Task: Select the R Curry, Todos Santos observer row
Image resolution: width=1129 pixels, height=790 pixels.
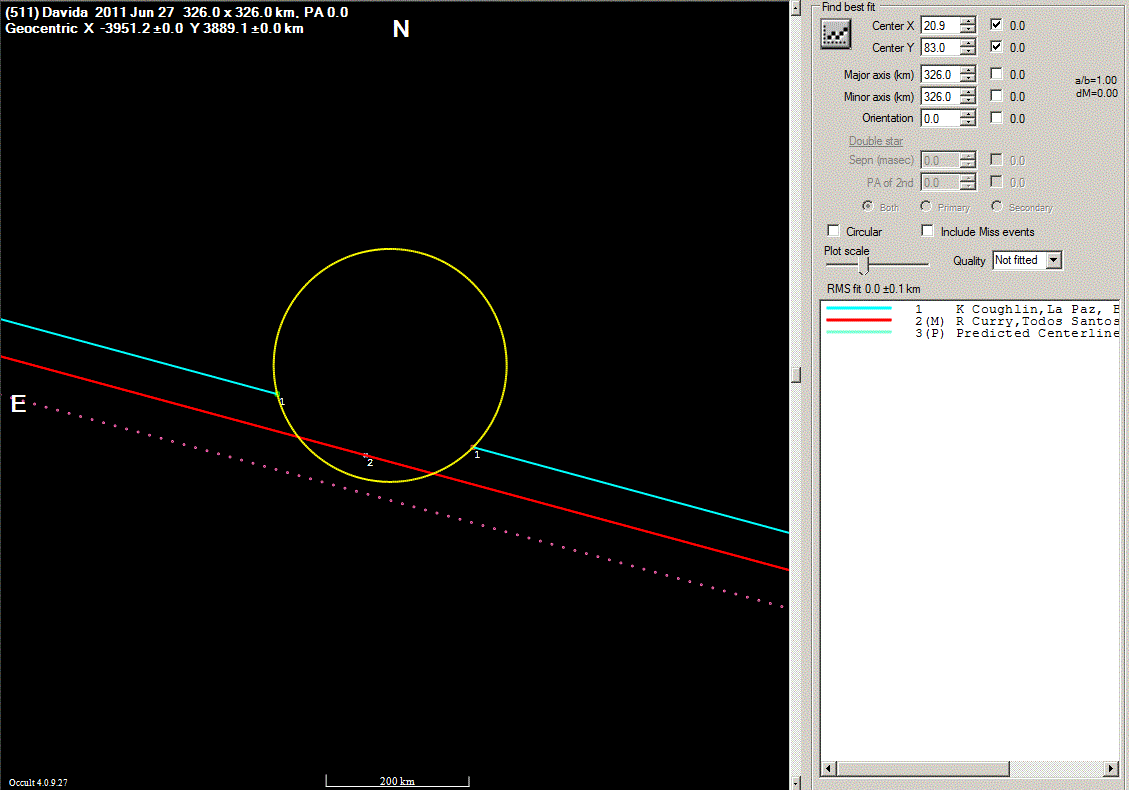Action: [x=970, y=321]
